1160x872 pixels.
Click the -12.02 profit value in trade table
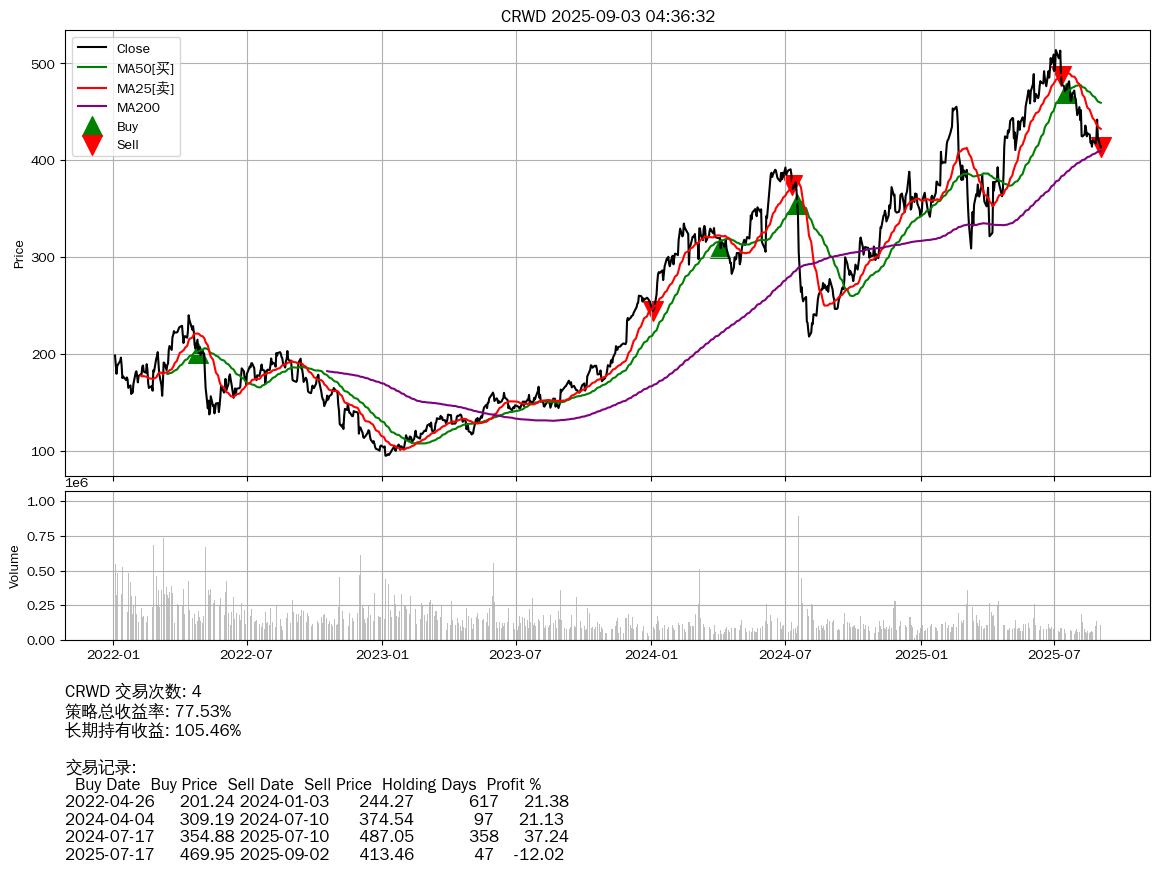(539, 855)
